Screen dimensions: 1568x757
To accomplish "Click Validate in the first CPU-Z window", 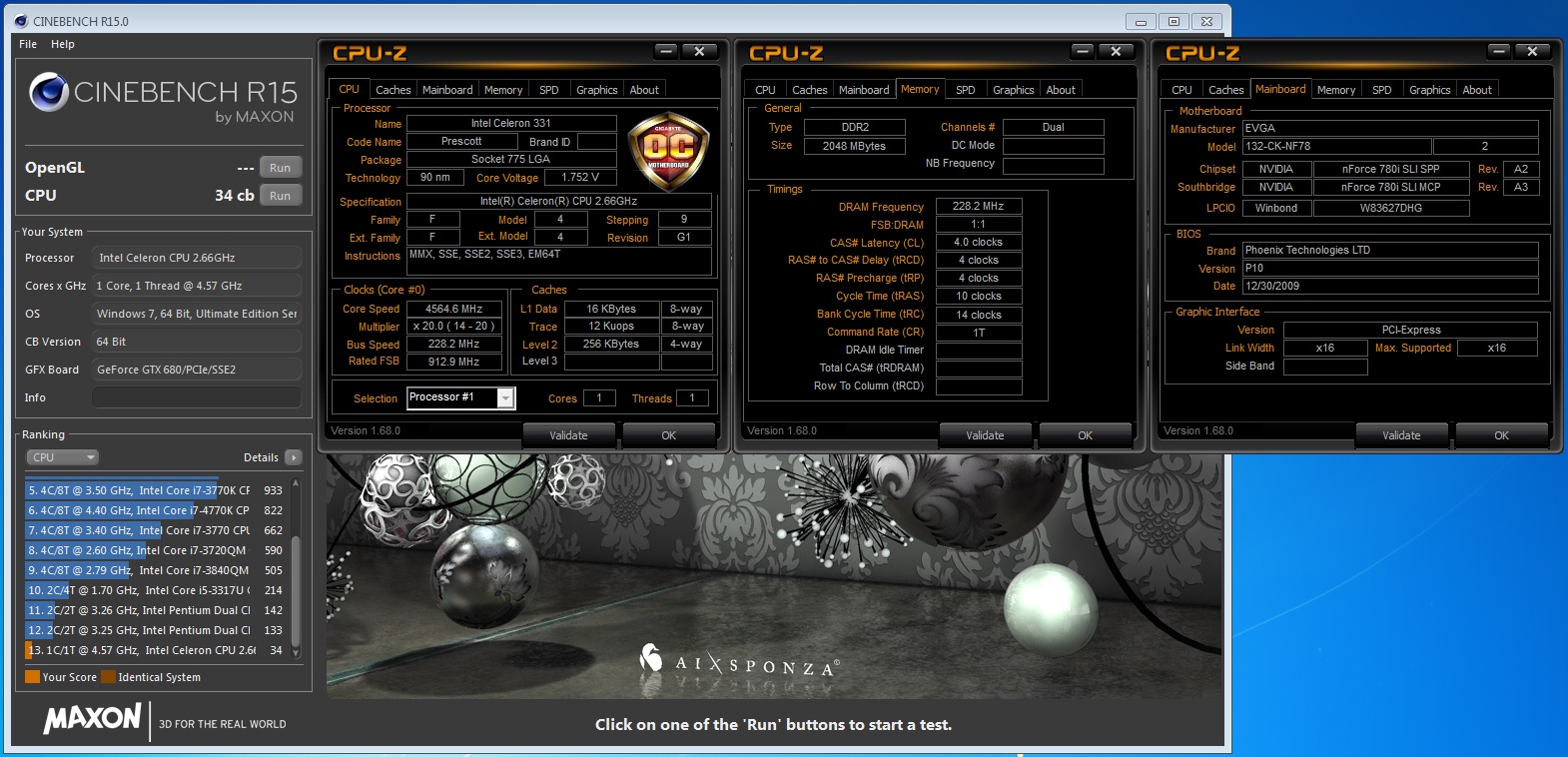I will coord(568,435).
